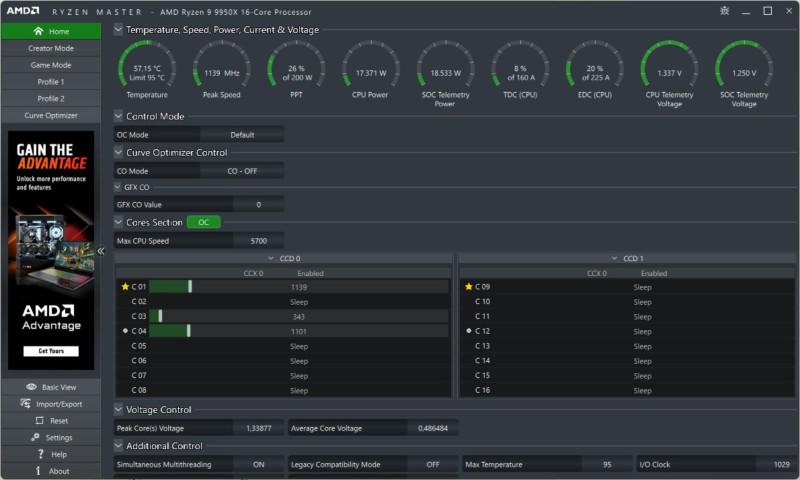Click the About info icon

click(38, 471)
